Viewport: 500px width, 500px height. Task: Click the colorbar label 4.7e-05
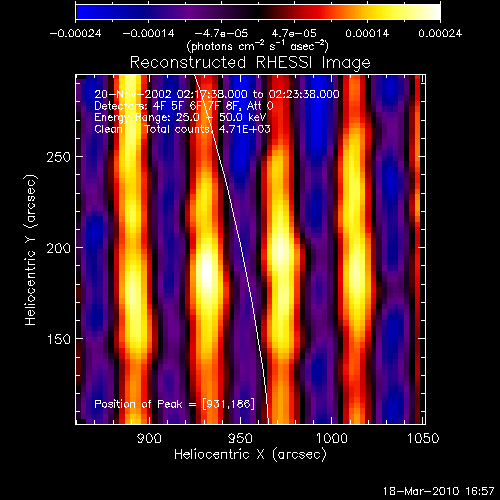(294, 33)
